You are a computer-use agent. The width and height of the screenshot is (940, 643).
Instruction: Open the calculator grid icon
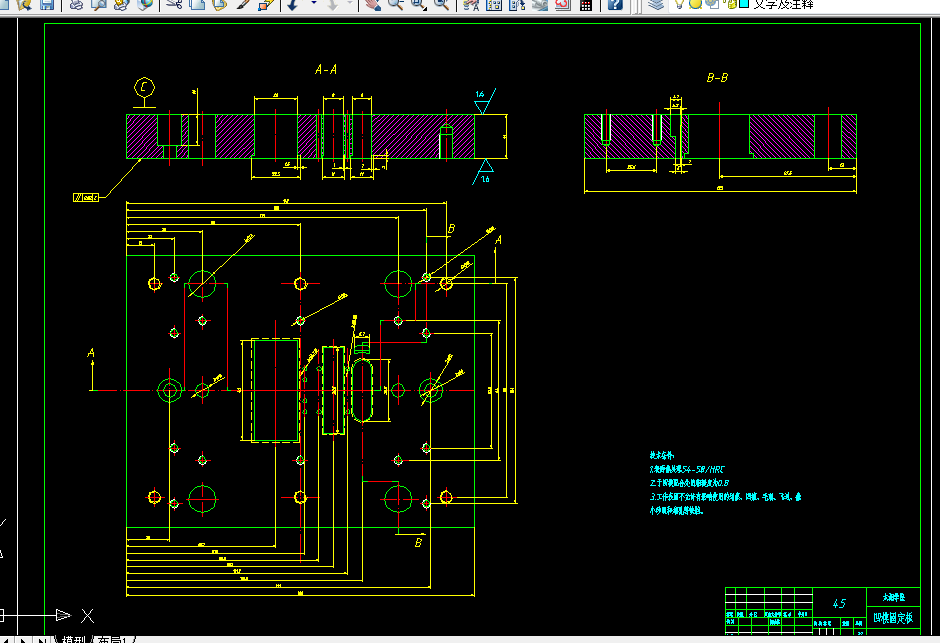586,5
